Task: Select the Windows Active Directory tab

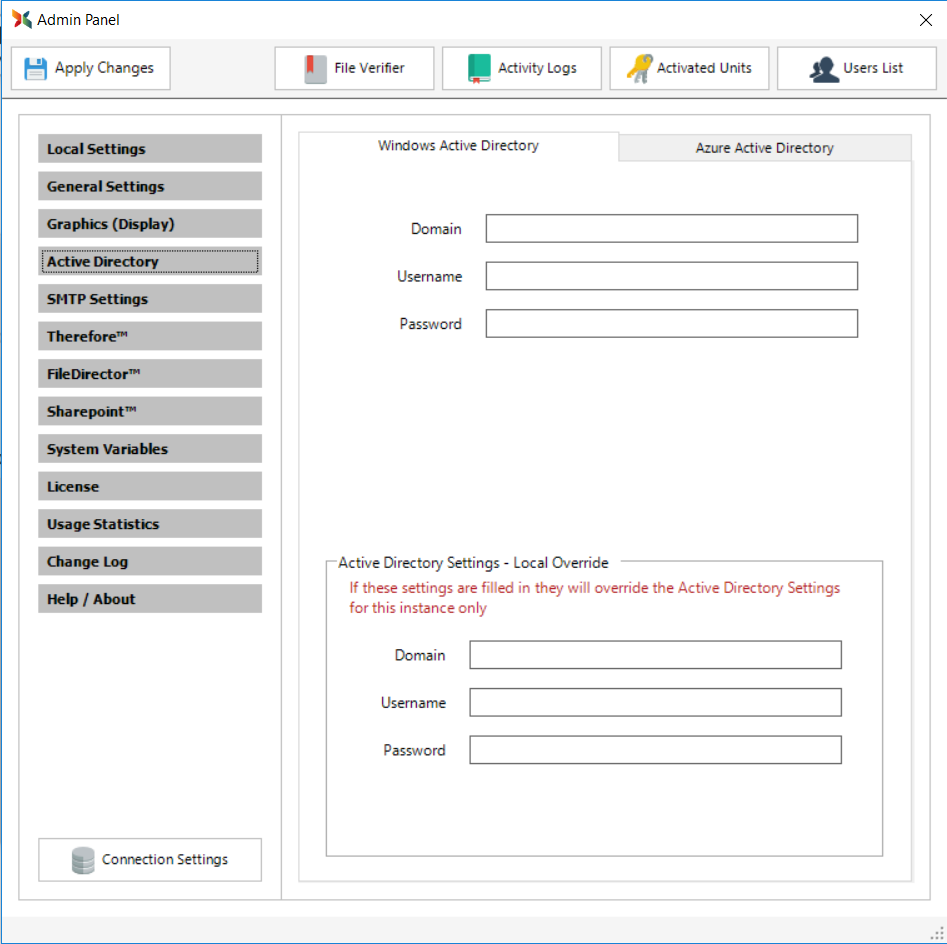Action: pos(458,146)
